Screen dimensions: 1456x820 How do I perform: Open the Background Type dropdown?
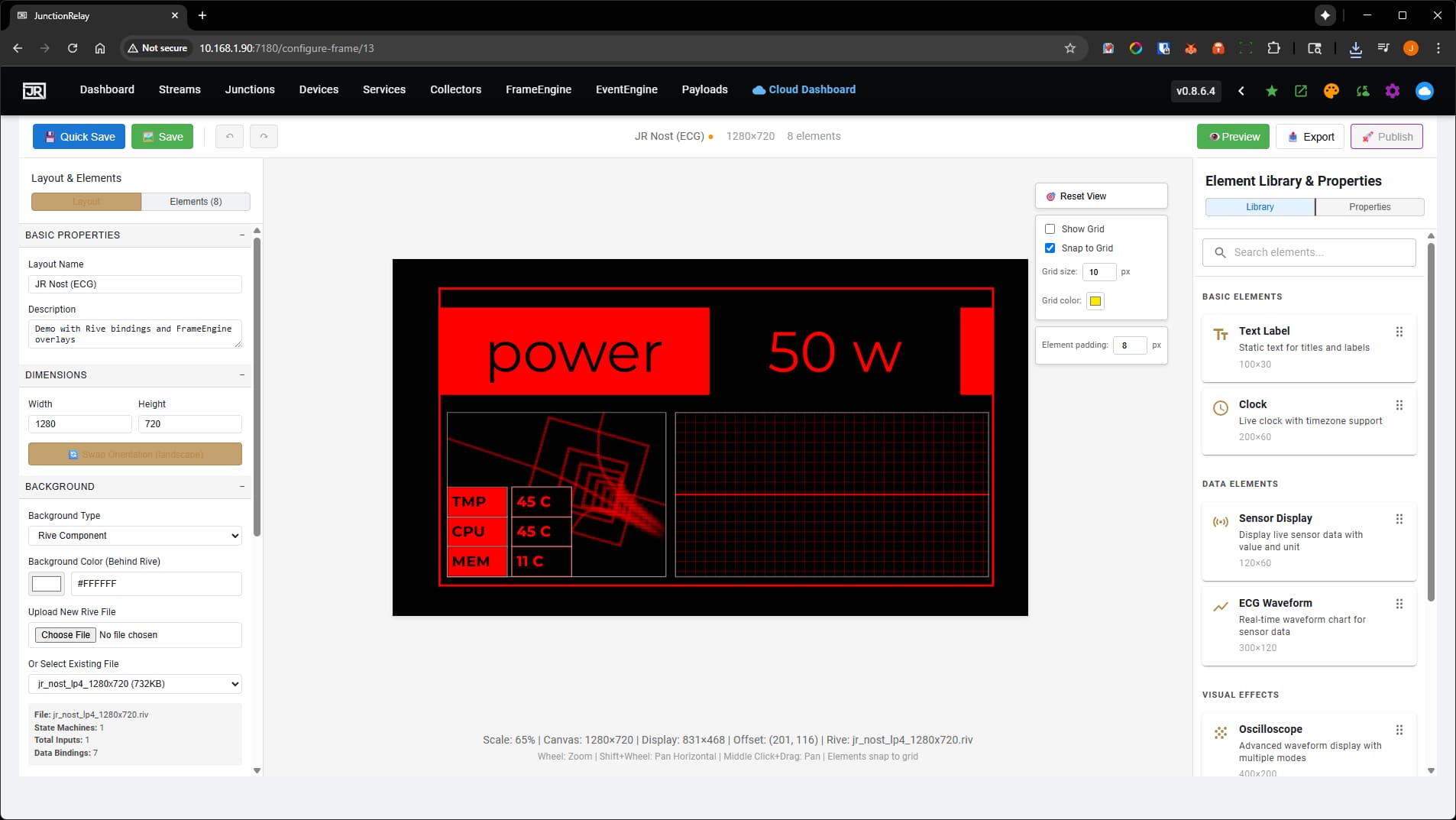(134, 535)
